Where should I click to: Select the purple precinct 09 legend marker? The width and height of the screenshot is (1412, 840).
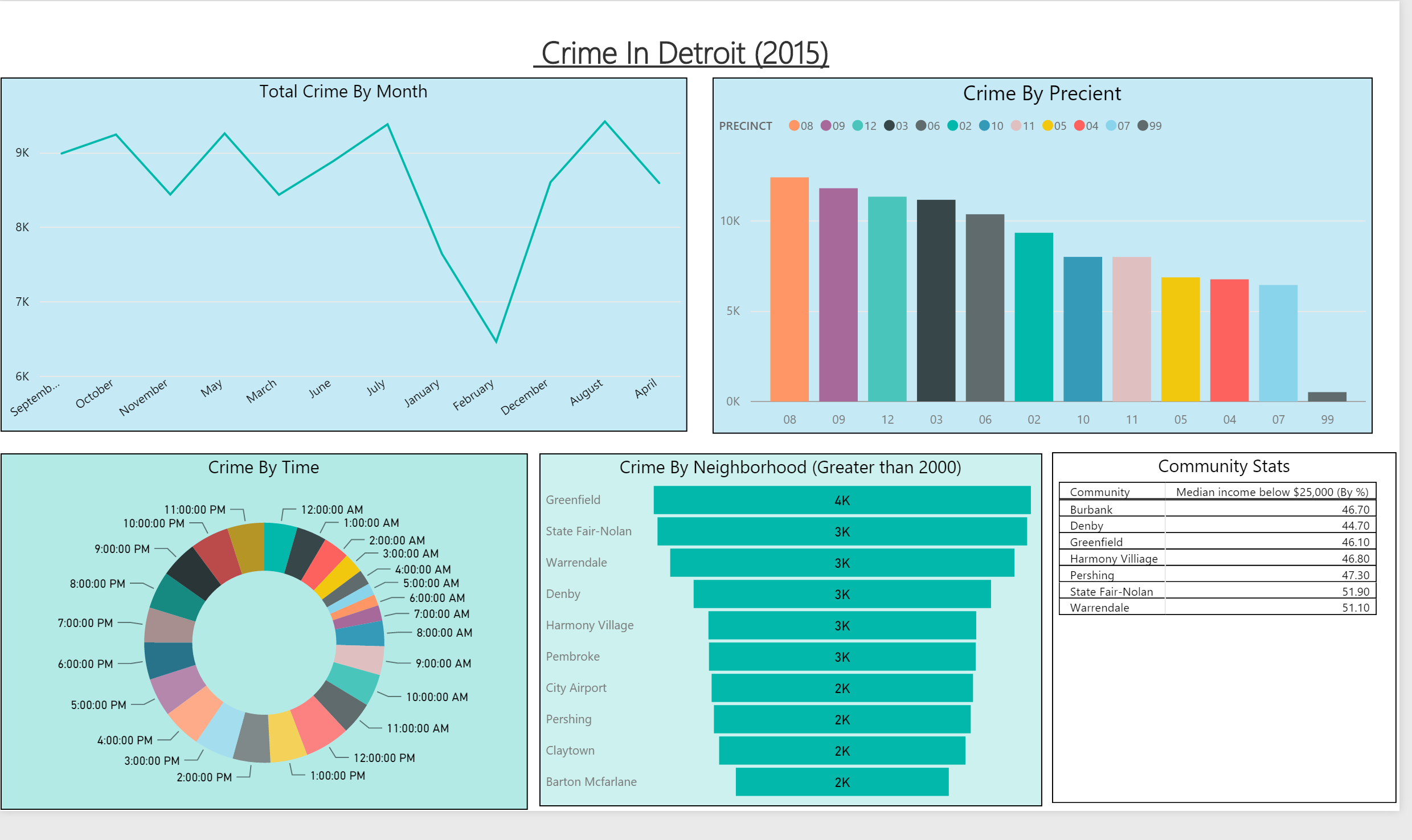point(826,125)
